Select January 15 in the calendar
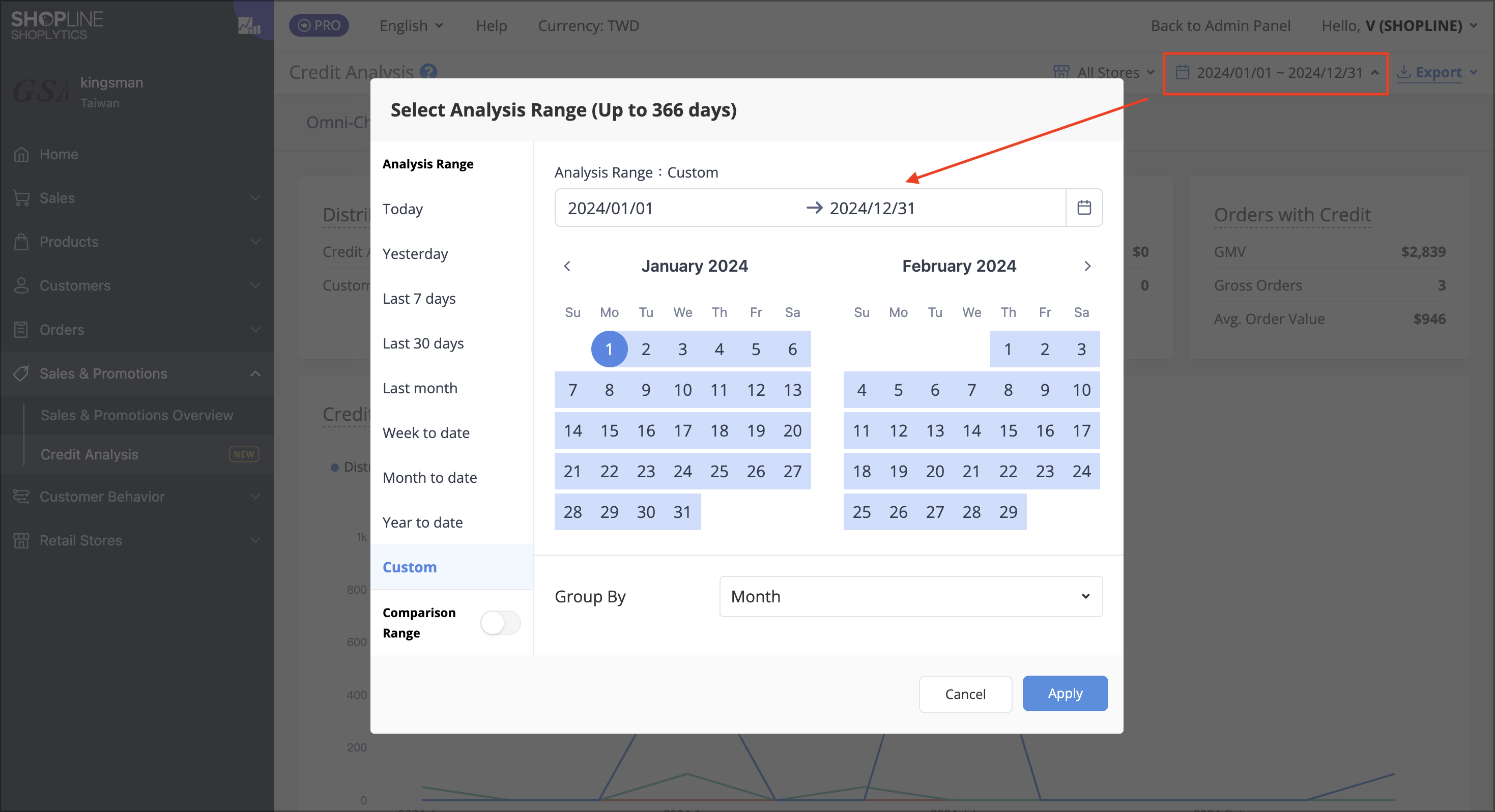 [609, 430]
